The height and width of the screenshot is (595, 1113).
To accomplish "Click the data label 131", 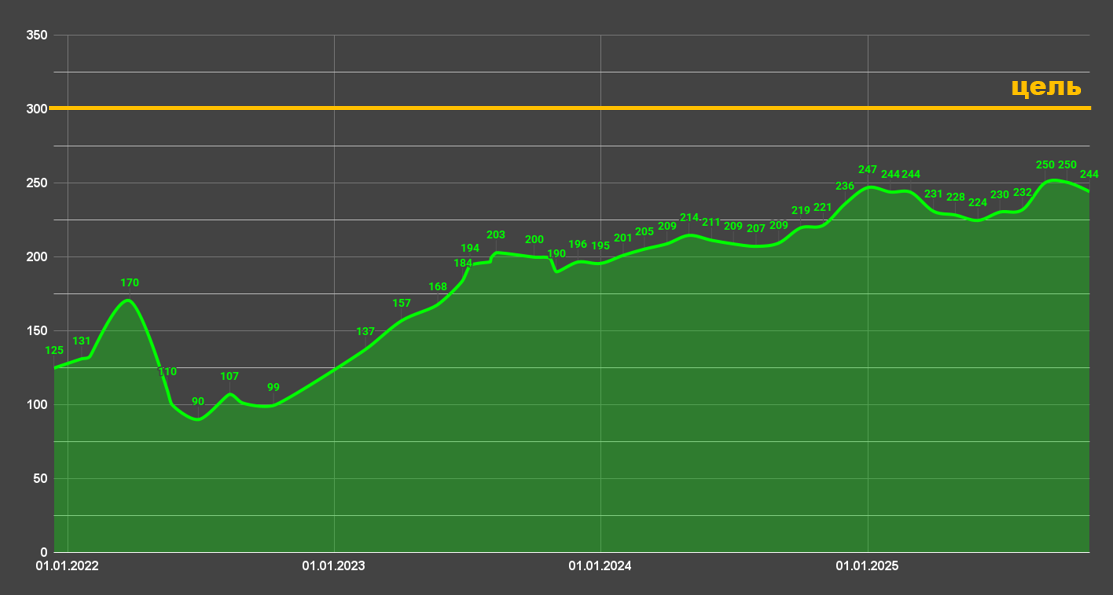I will (82, 341).
